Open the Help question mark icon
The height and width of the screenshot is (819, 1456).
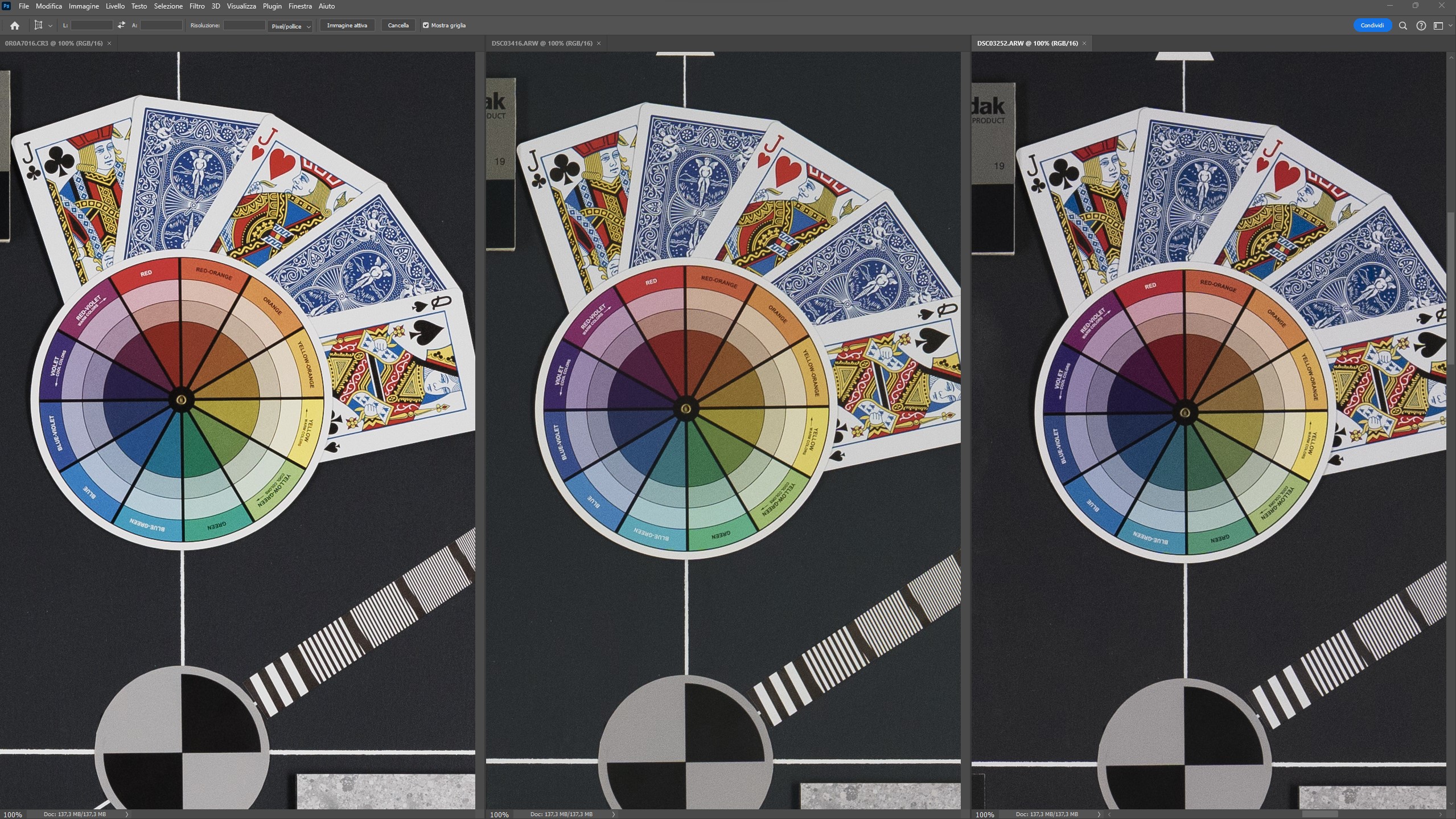coord(1421,26)
